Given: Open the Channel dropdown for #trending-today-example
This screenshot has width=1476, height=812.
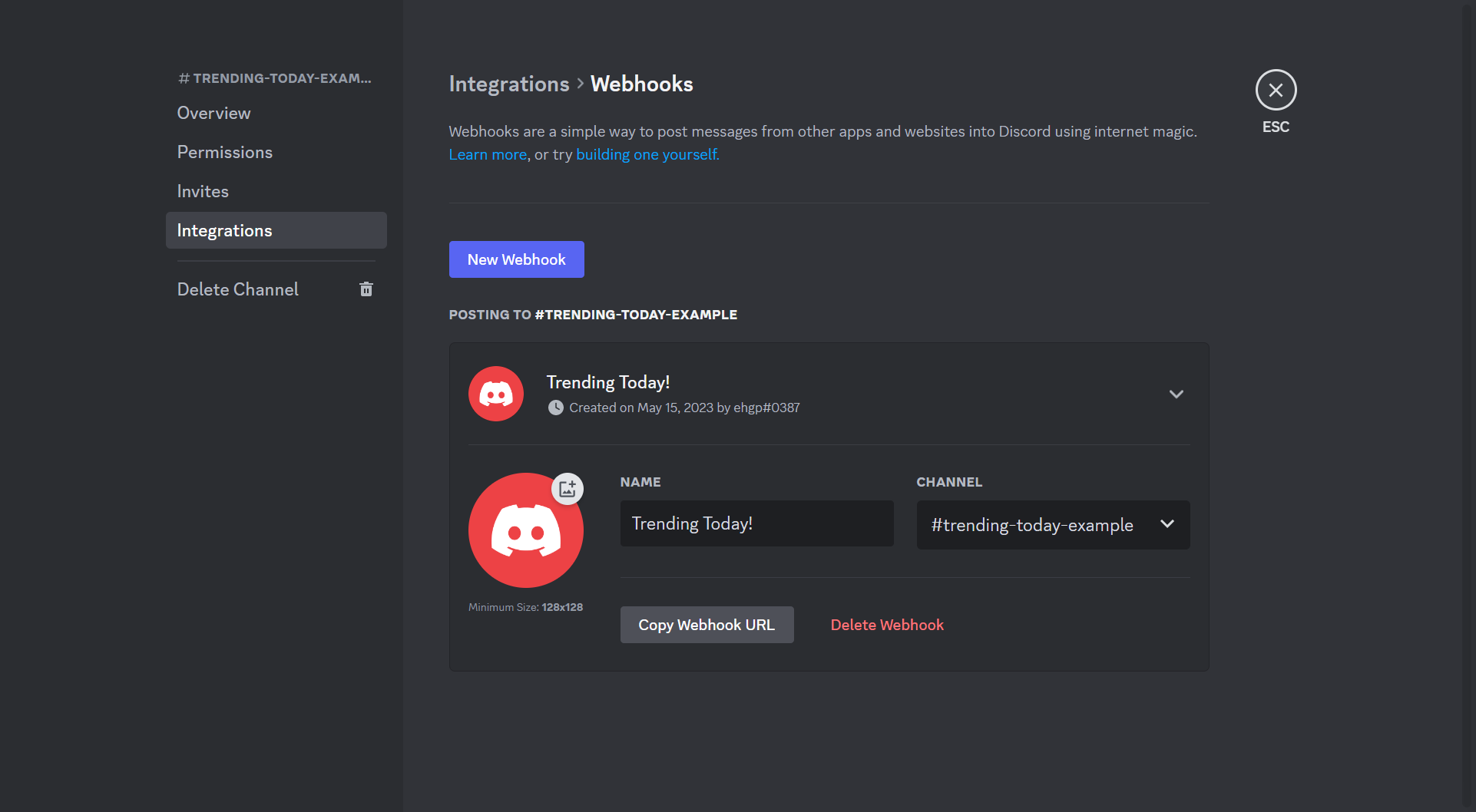Looking at the screenshot, I should [1053, 525].
